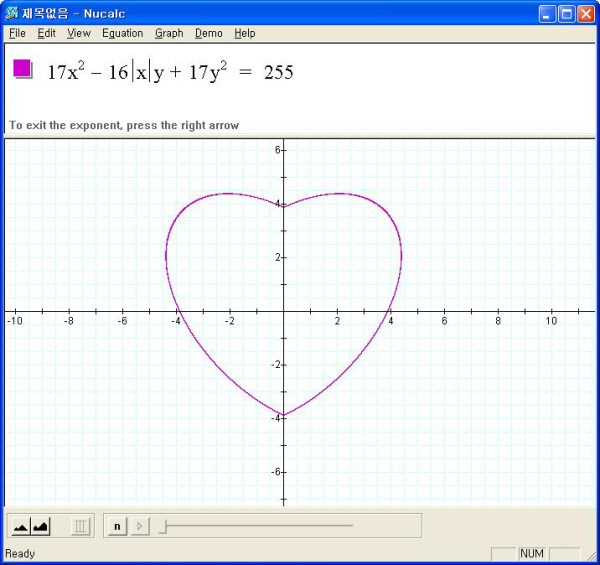Click the magenta equation color swatch
This screenshot has width=600, height=565.
tap(22, 69)
